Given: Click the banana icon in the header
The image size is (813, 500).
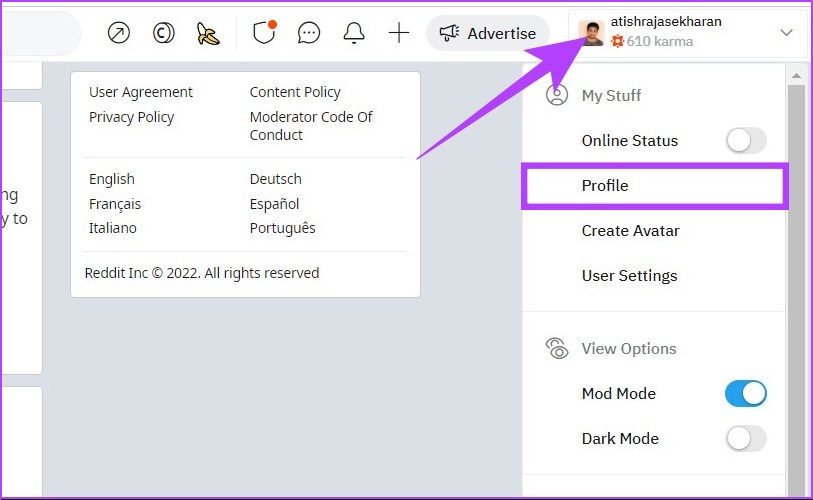Looking at the screenshot, I should tap(208, 34).
